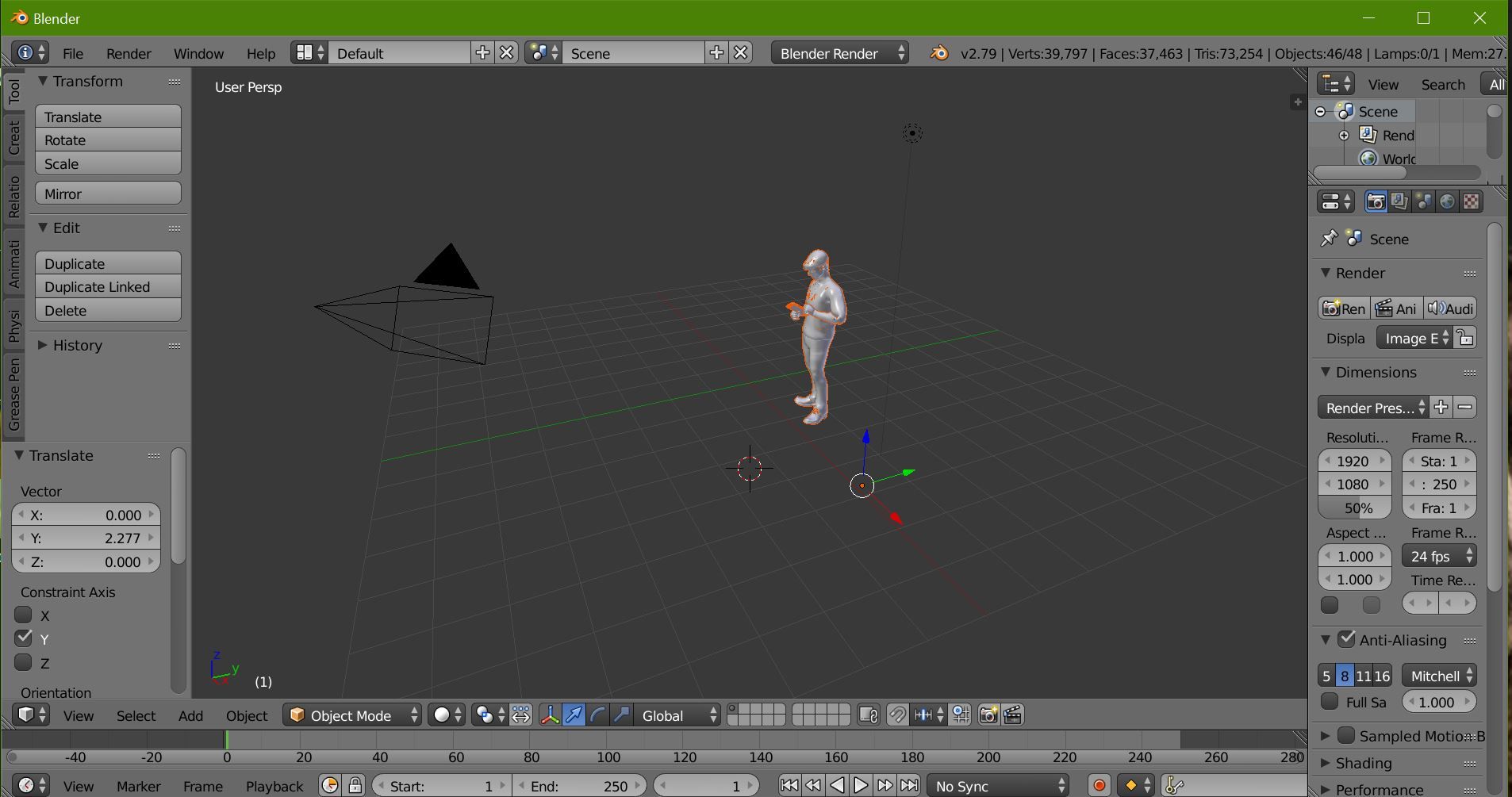Screen dimensions: 1512x797
Task: Expand the History panel
Action: pyautogui.click(x=76, y=345)
